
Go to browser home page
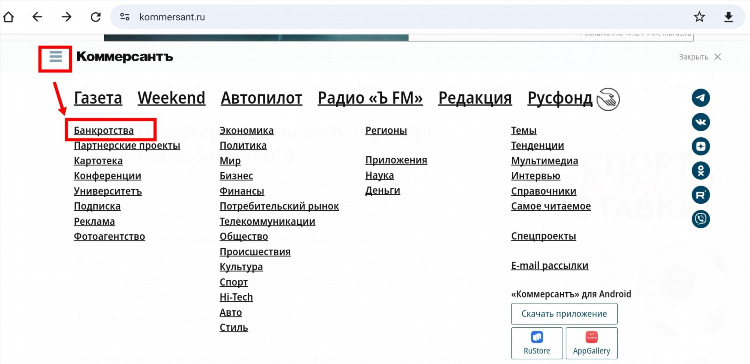pyautogui.click(x=9, y=17)
